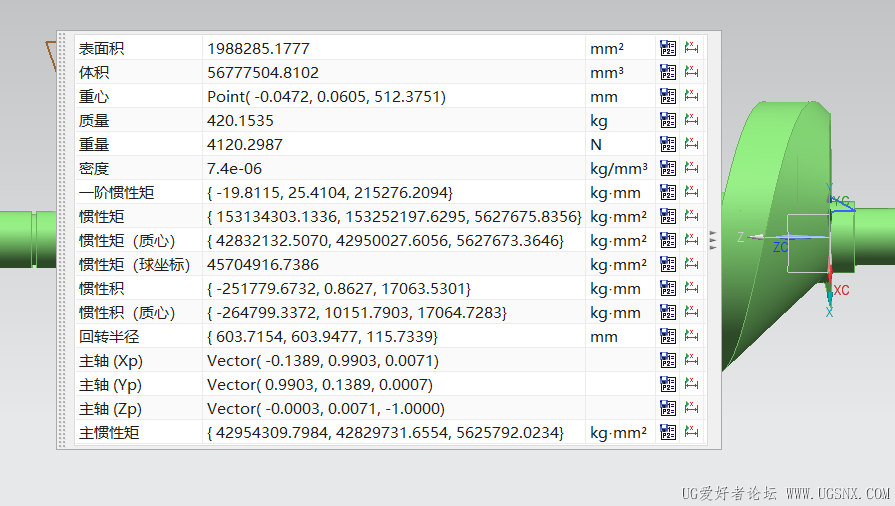Click the expression icon in 表面积 row
Screen dimensions: 895x506
point(668,48)
